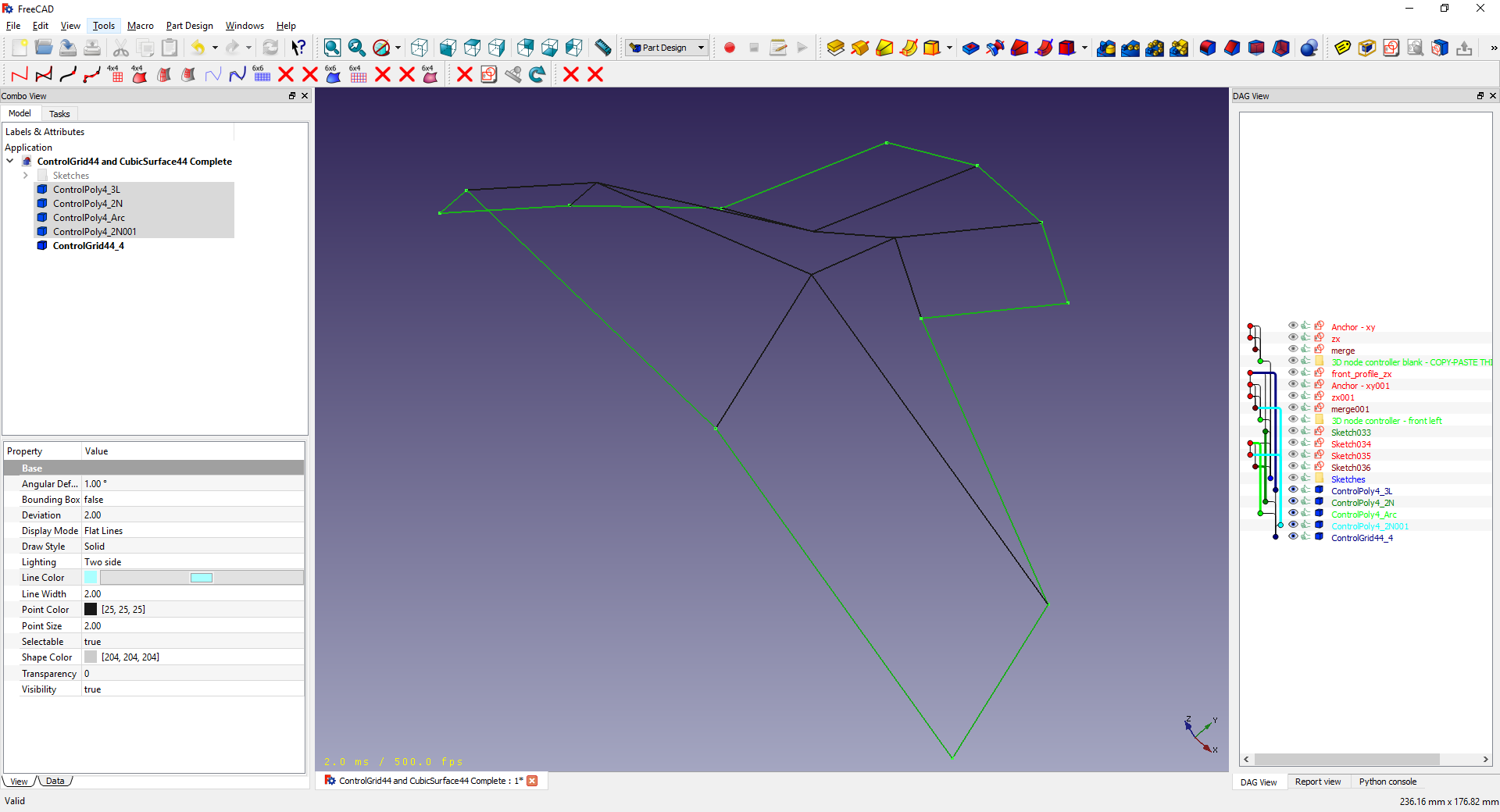Close the ControlGrid44 document tab
This screenshot has height=812, width=1500.
click(x=532, y=781)
